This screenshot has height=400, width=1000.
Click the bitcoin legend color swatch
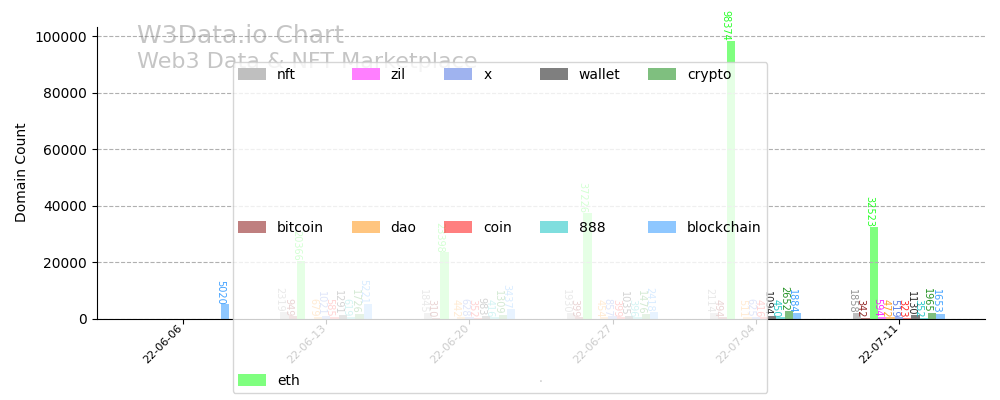(252, 227)
